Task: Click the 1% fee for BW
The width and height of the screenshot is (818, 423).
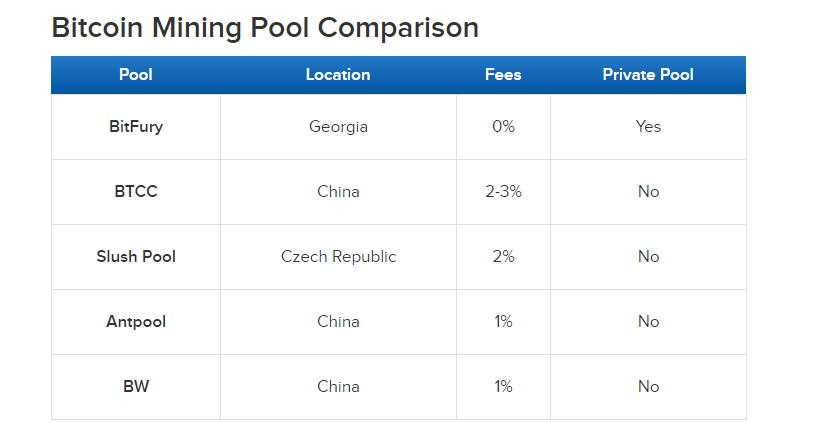Action: (503, 387)
